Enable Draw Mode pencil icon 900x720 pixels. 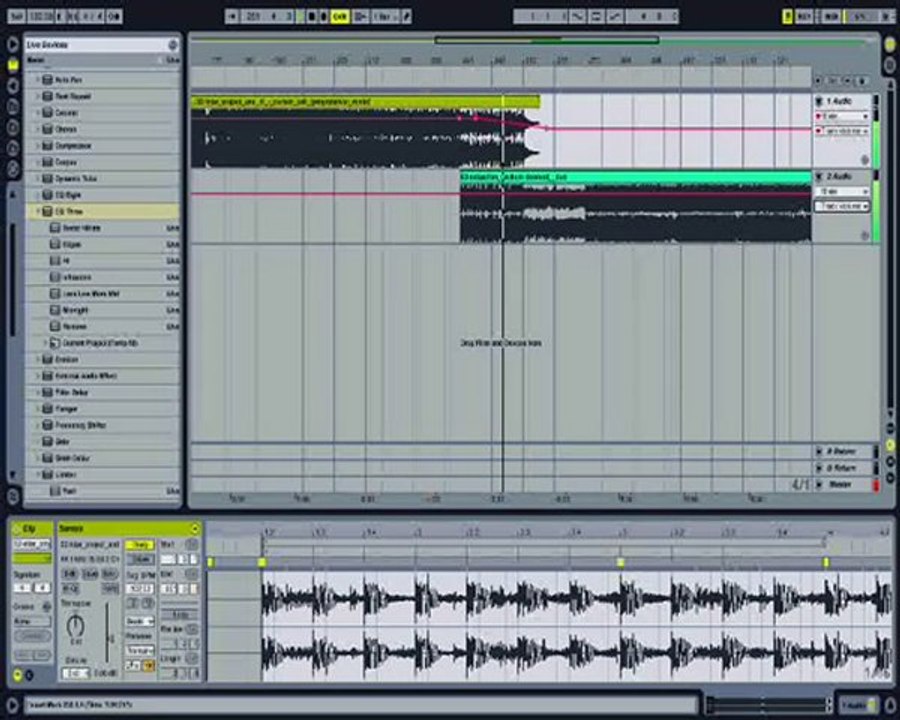click(x=406, y=17)
